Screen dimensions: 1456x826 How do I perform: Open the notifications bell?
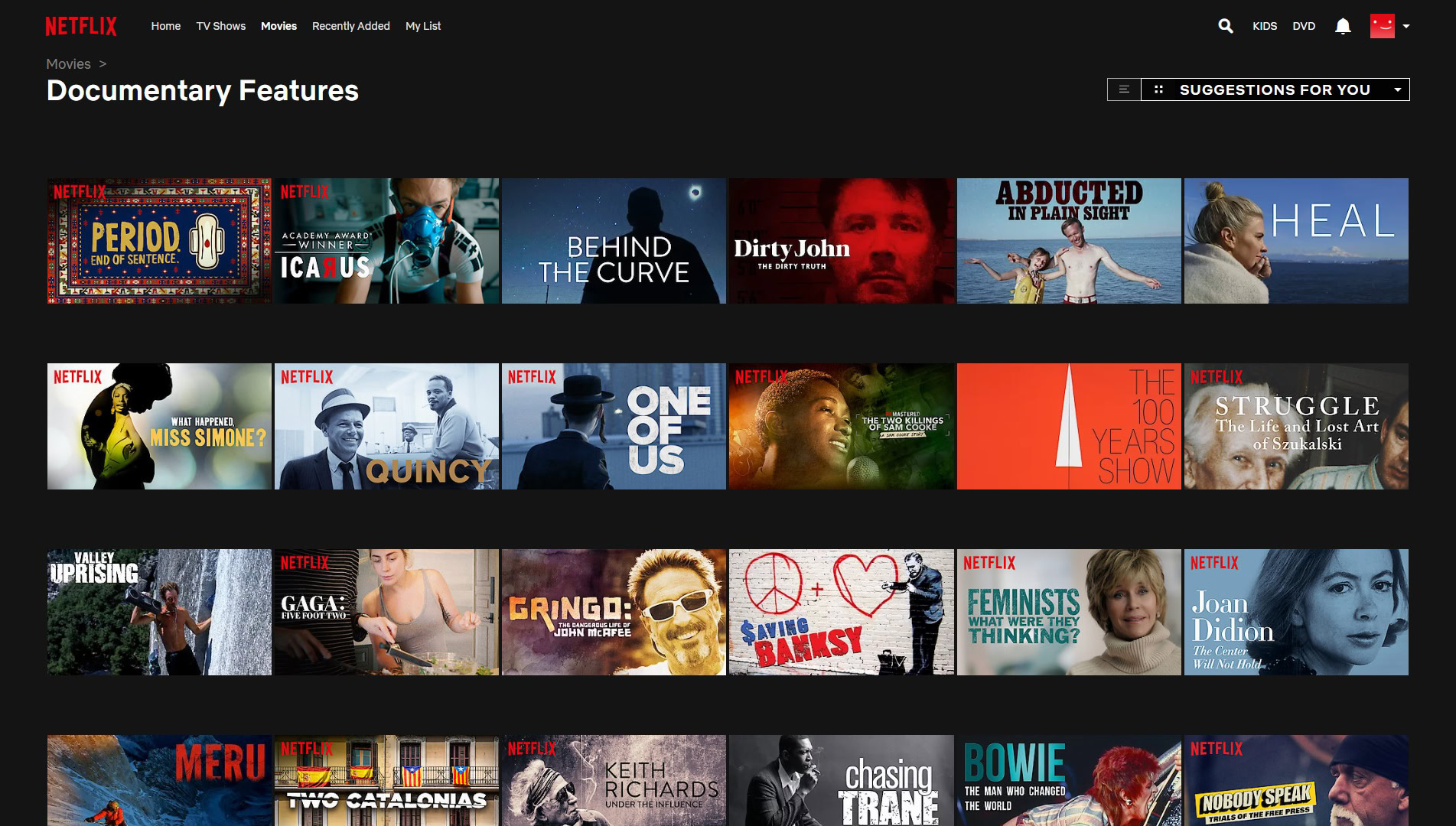coord(1343,26)
